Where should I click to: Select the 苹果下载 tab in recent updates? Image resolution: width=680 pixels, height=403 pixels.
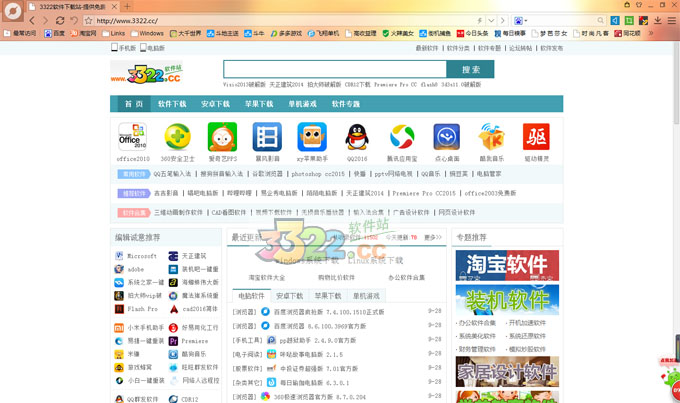[328, 296]
